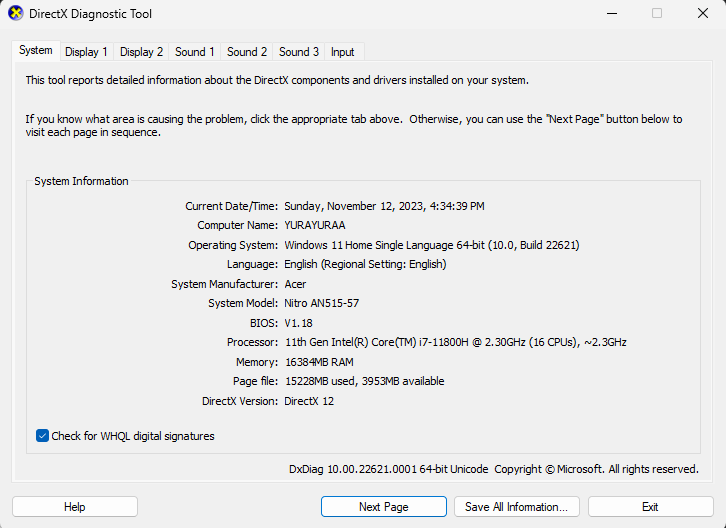Switch to the Display 1 tab
Screen dimensions: 726x528
(x=86, y=52)
